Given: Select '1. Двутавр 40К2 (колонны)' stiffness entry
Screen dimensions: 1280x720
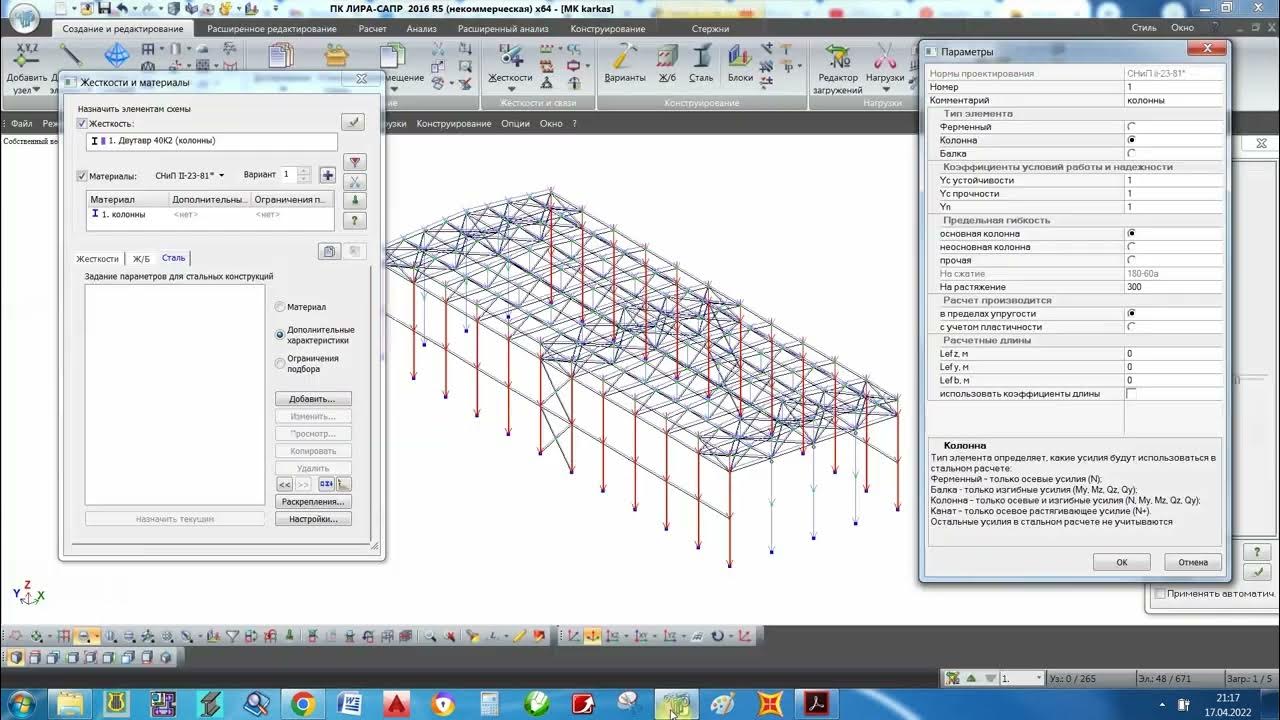Looking at the screenshot, I should tap(211, 141).
